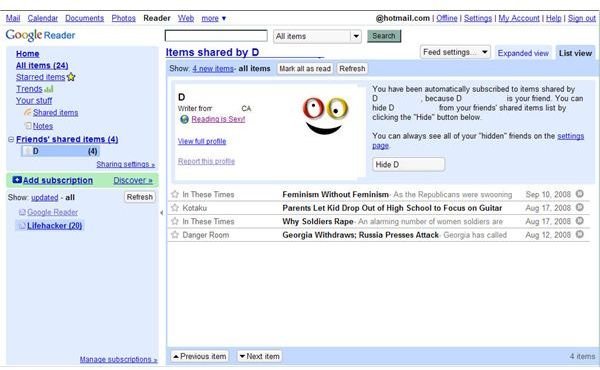Open the All items search scope dropdown
Image resolution: width=600 pixels, height=370 pixels.
[317, 36]
